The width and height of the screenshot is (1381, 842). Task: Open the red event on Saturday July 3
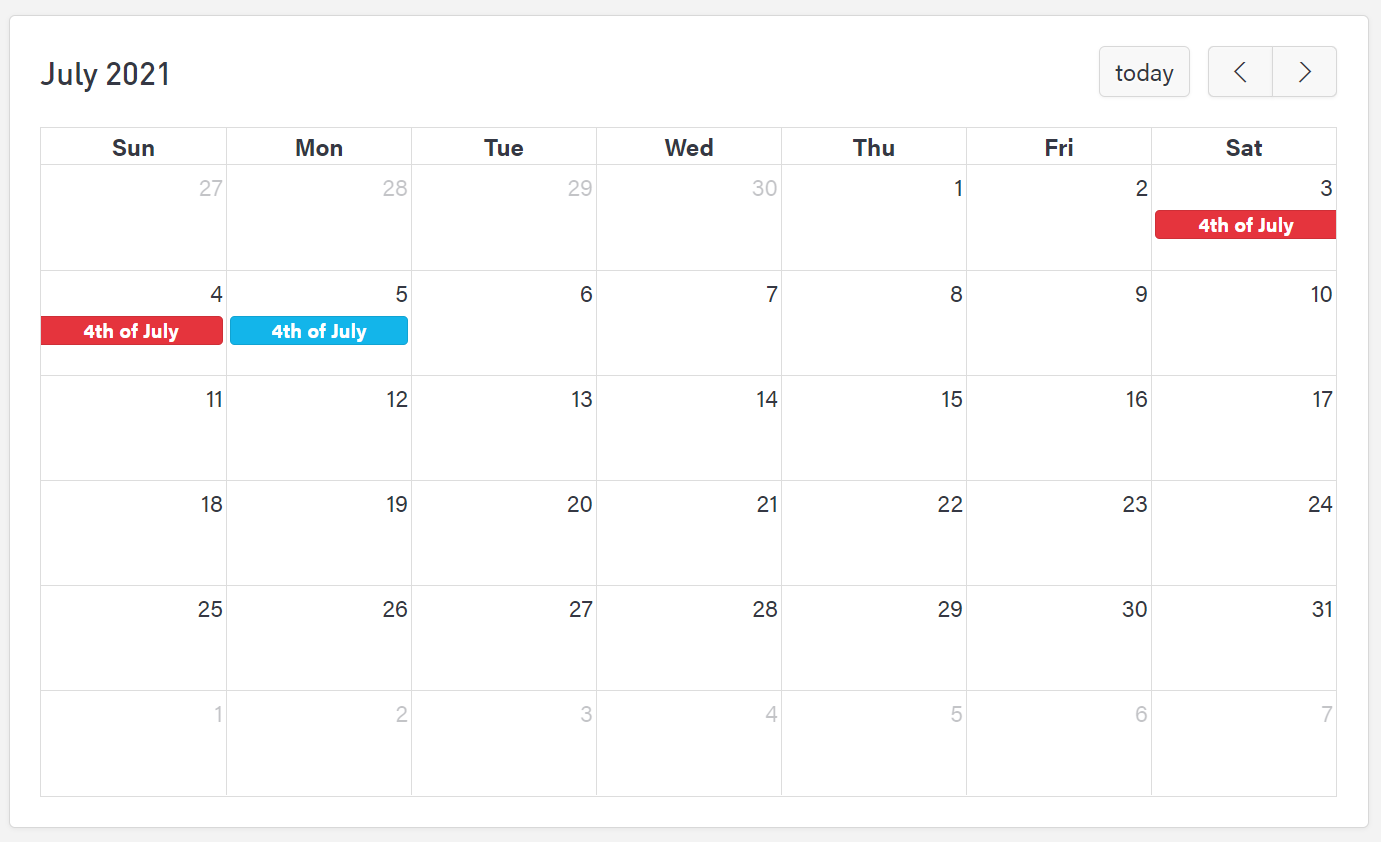click(x=1245, y=225)
